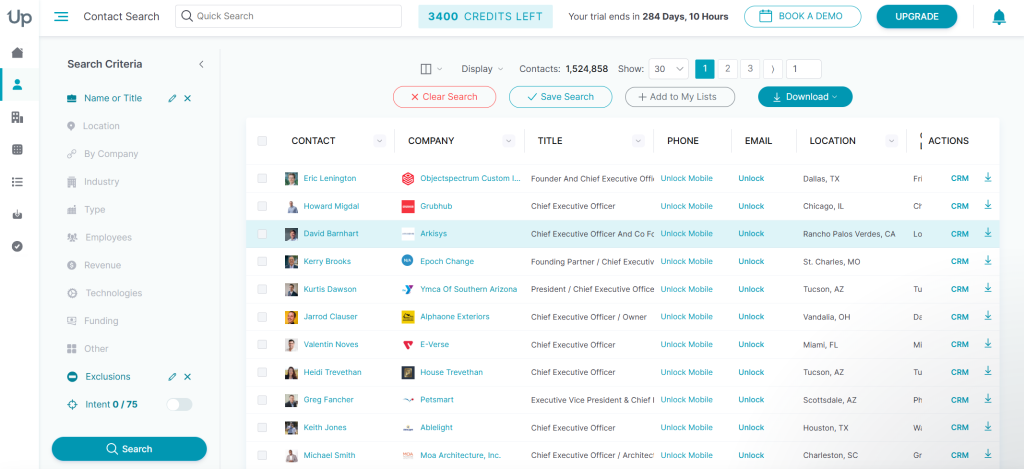Screen dimensions: 1024x469
Task: Open the Show 30 per-page dropdown
Action: [x=668, y=69]
